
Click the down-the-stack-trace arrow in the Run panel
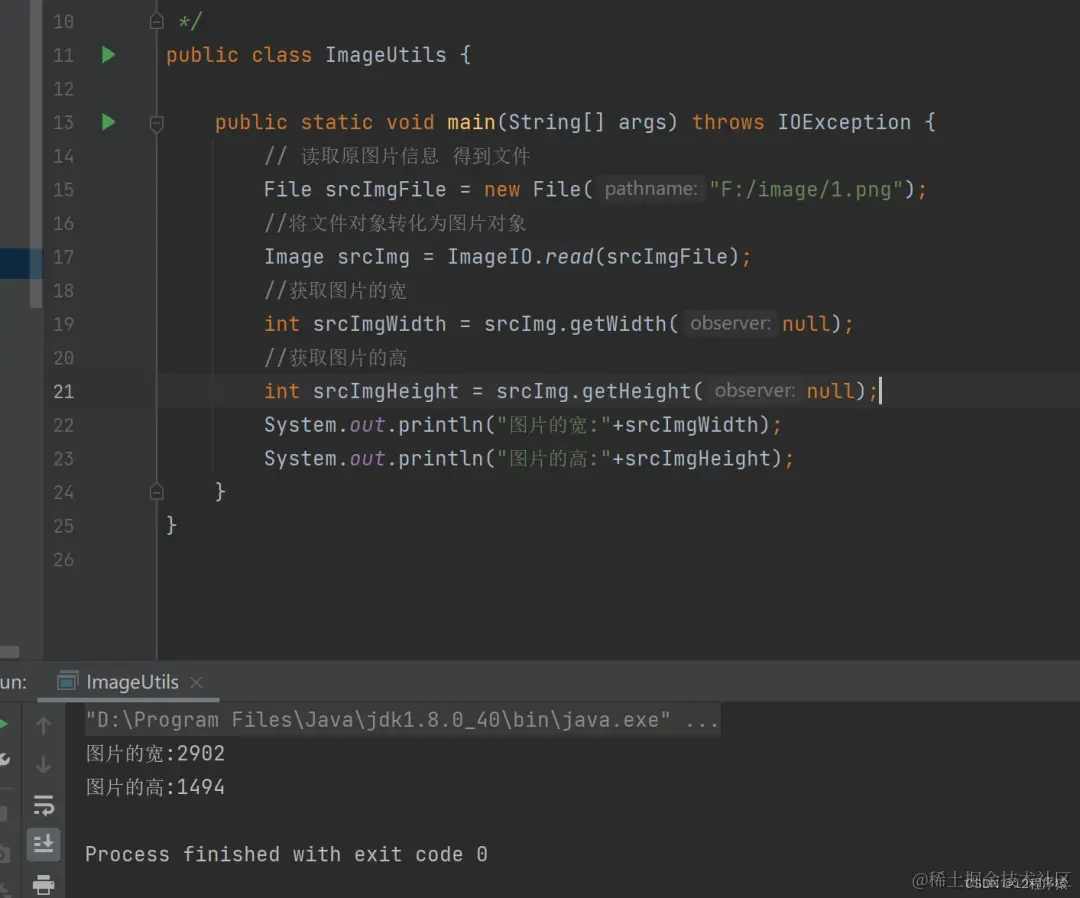click(x=43, y=764)
